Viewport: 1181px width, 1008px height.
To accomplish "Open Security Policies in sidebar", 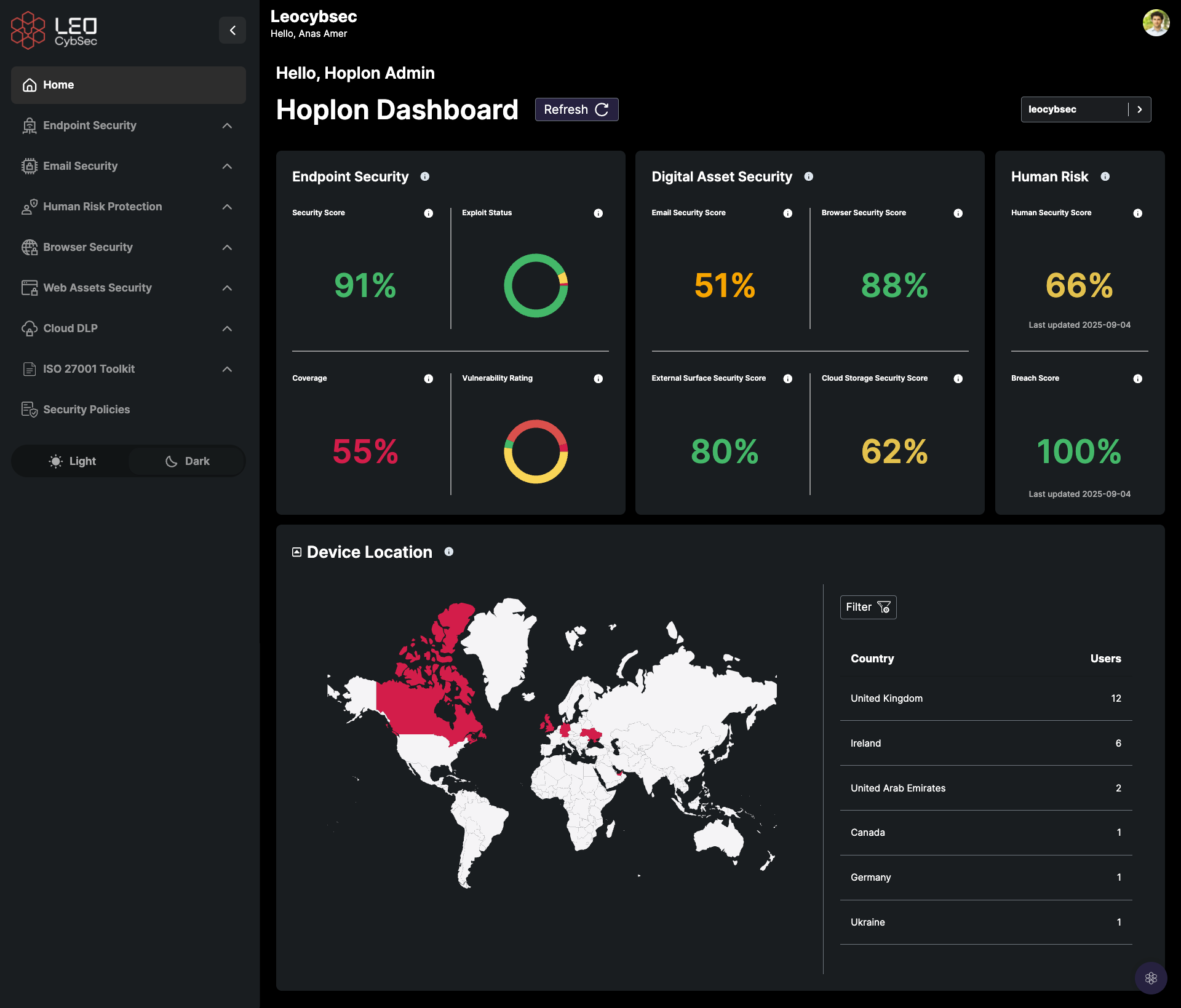I will [x=86, y=410].
